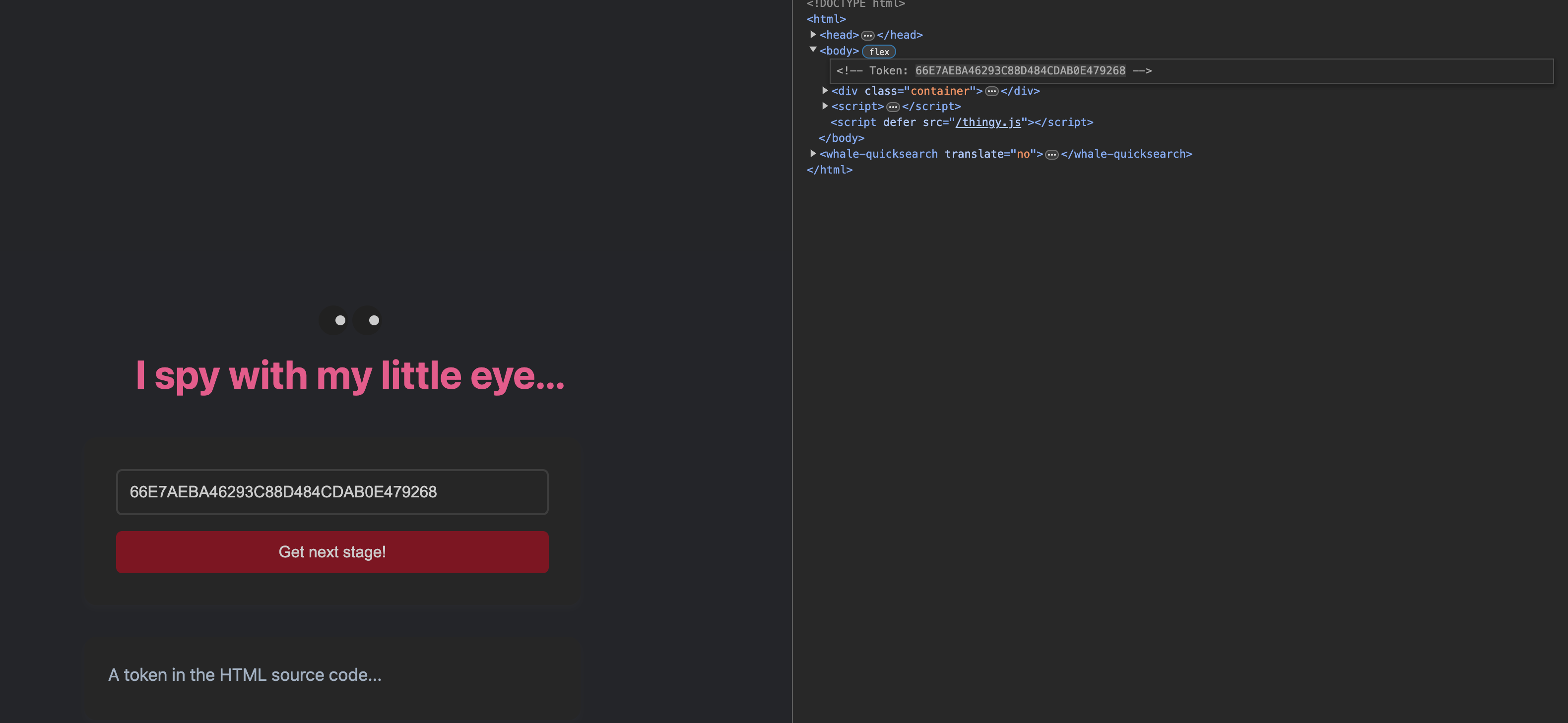Screen dimensions: 1568x723
Task: Click ellipsis badge in whale-quicksearch
Action: click(1051, 155)
